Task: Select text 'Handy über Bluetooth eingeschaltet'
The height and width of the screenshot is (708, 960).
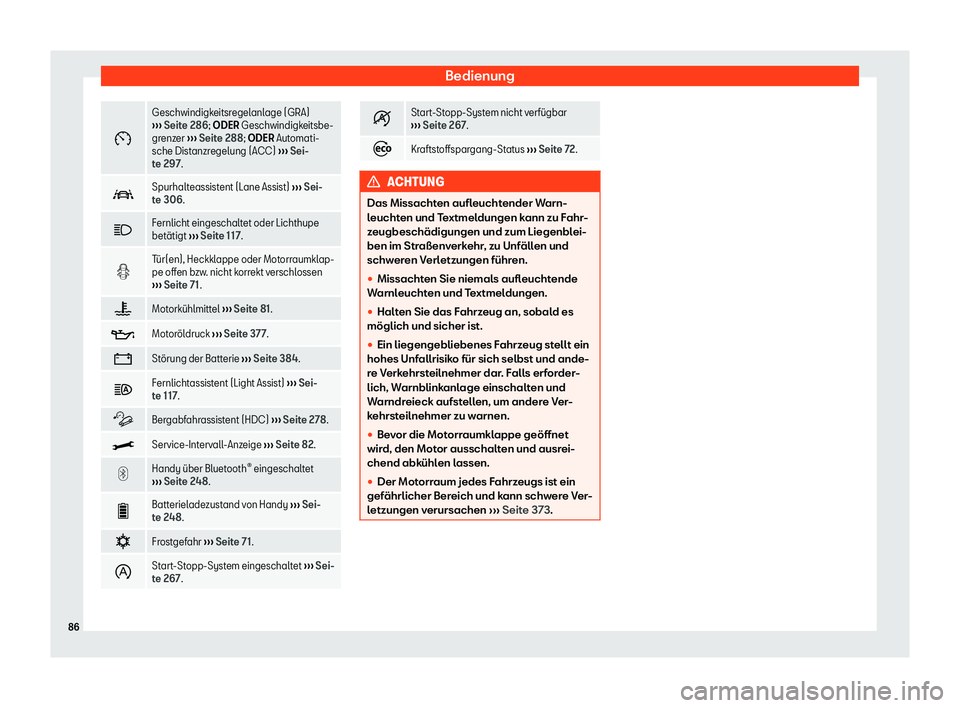Action: pyautogui.click(x=233, y=469)
